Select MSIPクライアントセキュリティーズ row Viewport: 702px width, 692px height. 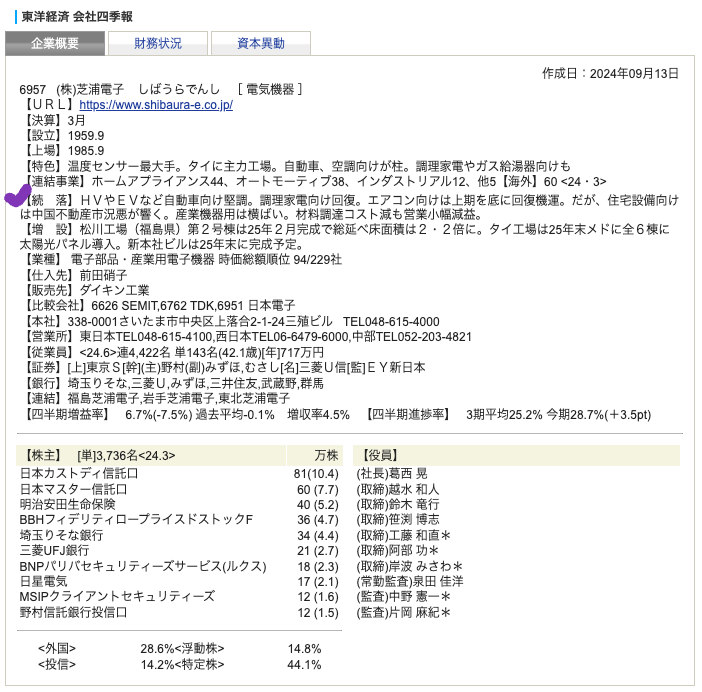coord(117,597)
